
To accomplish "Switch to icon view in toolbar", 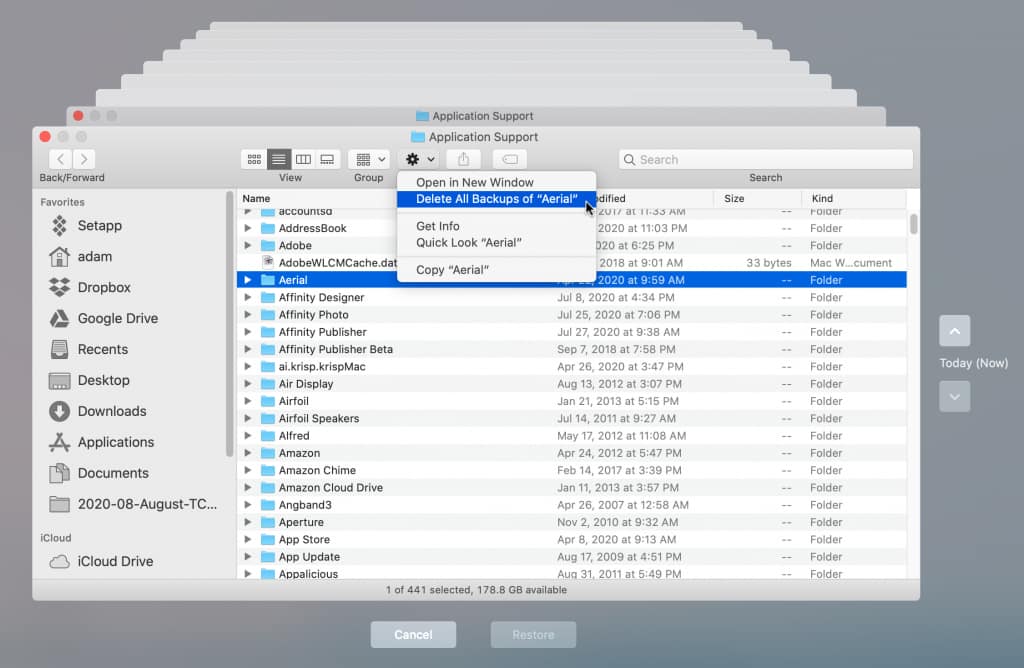I will click(x=254, y=159).
